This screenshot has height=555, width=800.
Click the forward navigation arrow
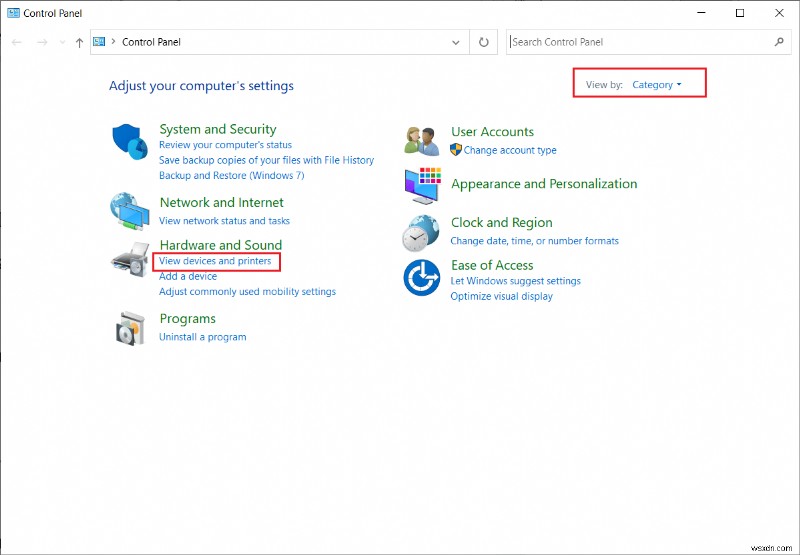pos(42,42)
